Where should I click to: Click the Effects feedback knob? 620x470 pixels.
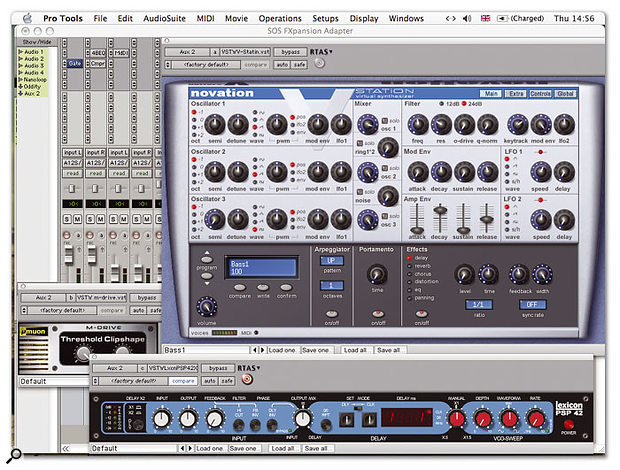coord(519,274)
